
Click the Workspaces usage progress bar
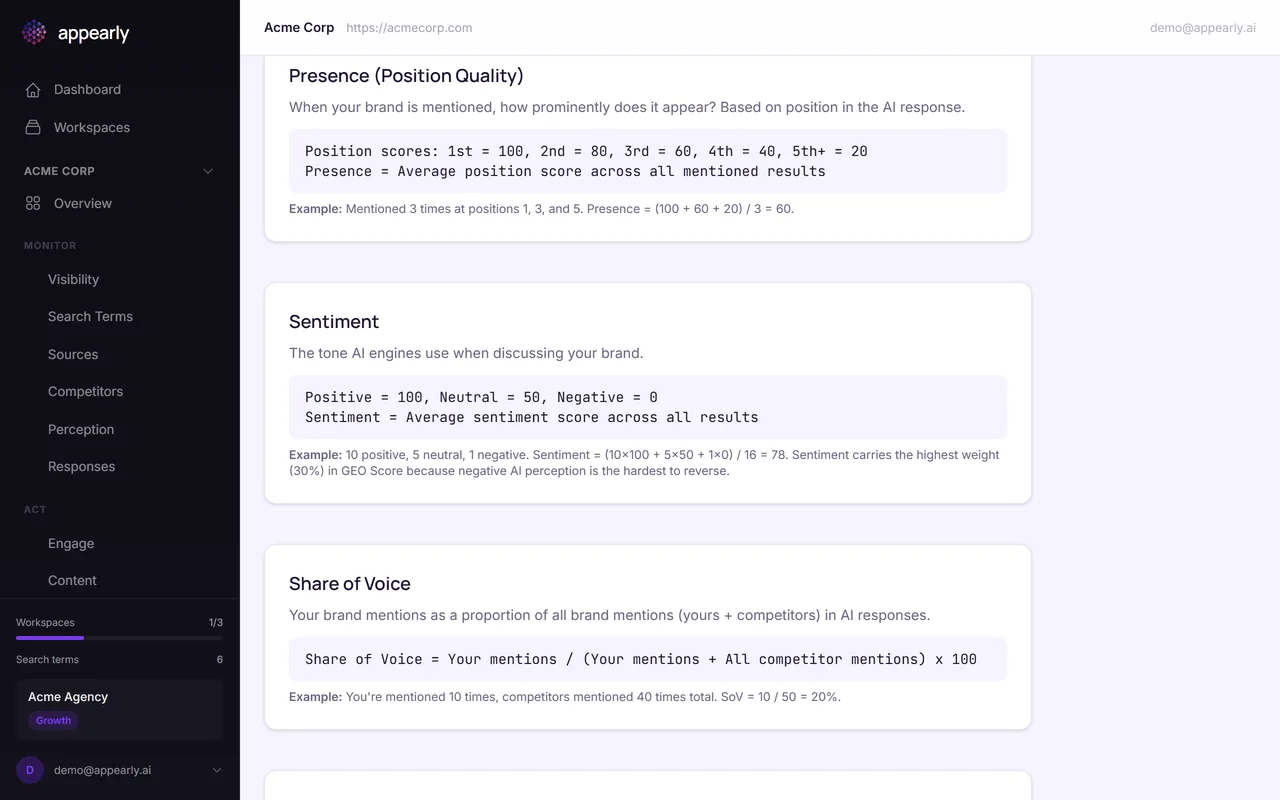(x=119, y=638)
